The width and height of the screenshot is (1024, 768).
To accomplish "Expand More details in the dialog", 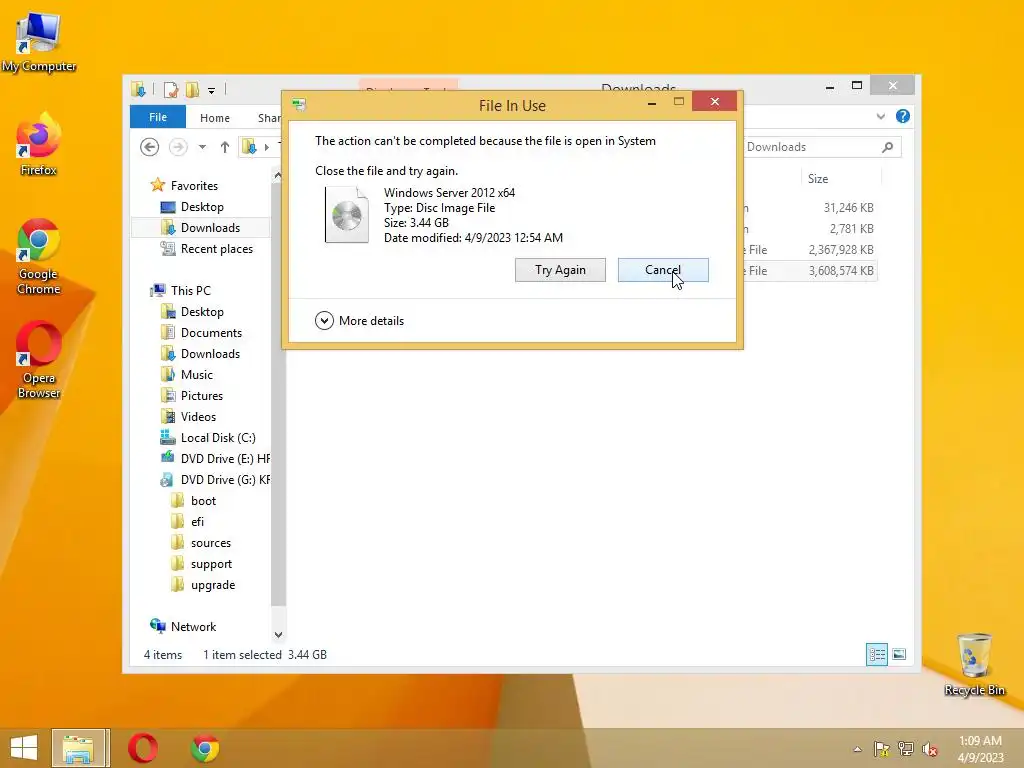I will click(x=360, y=321).
